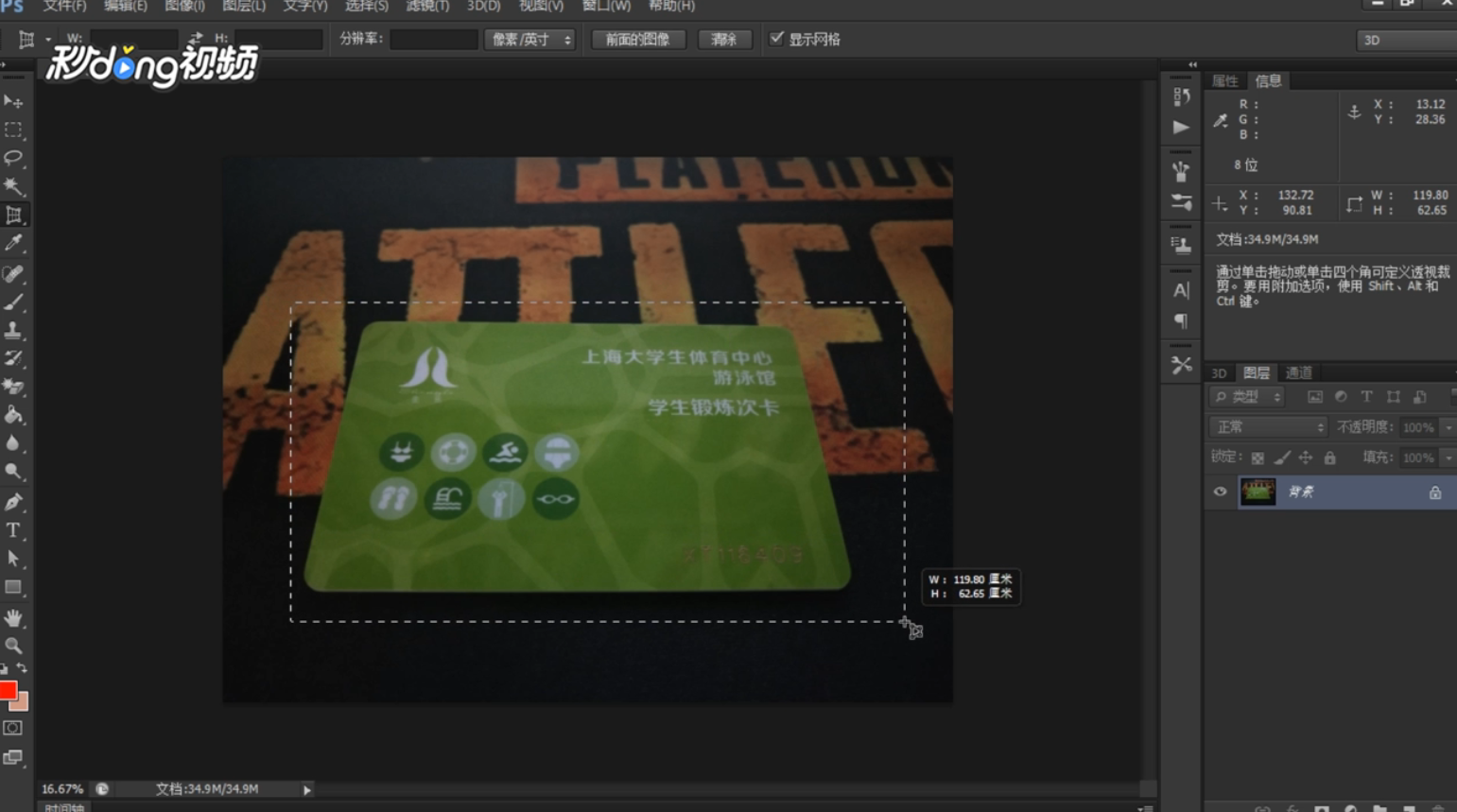The width and height of the screenshot is (1457, 812).
Task: Select the Rectangle shape tool
Action: pyautogui.click(x=13, y=587)
